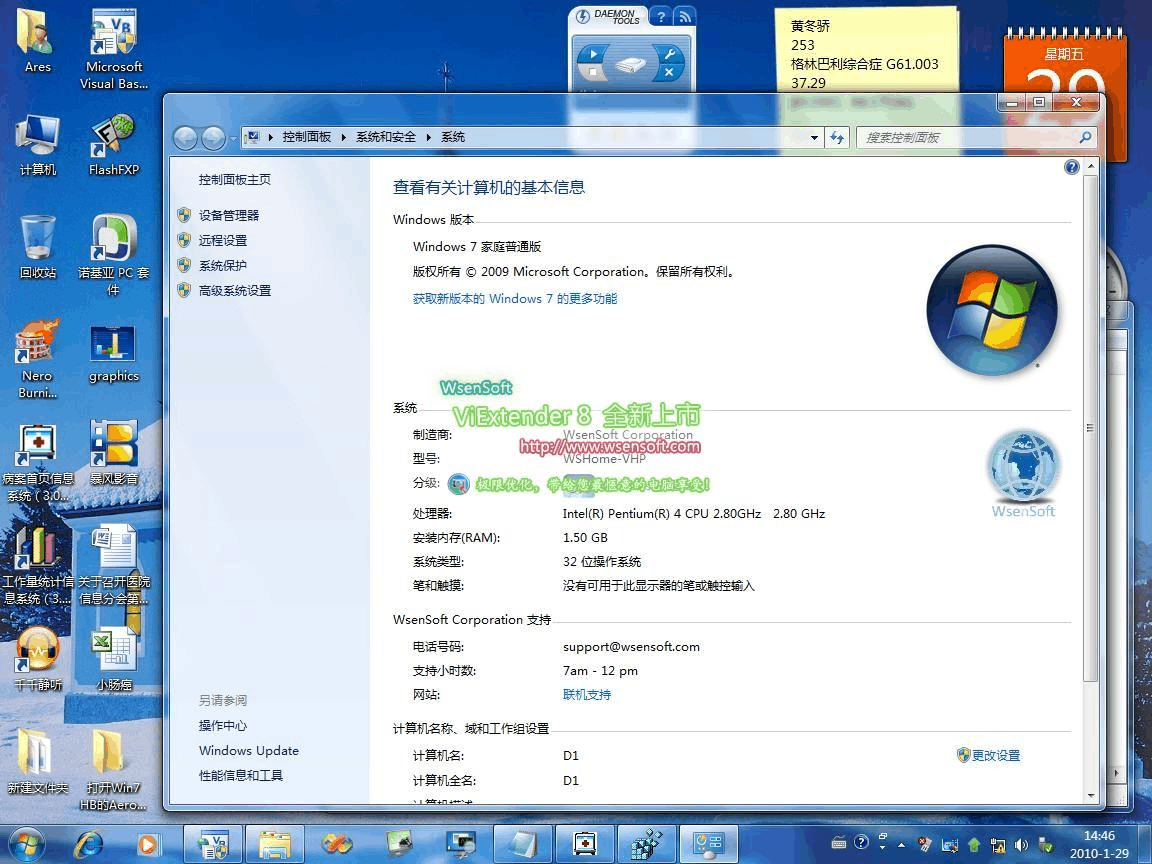Open 控制面板主页 link
Viewport: 1152px width, 864px height.
point(234,179)
